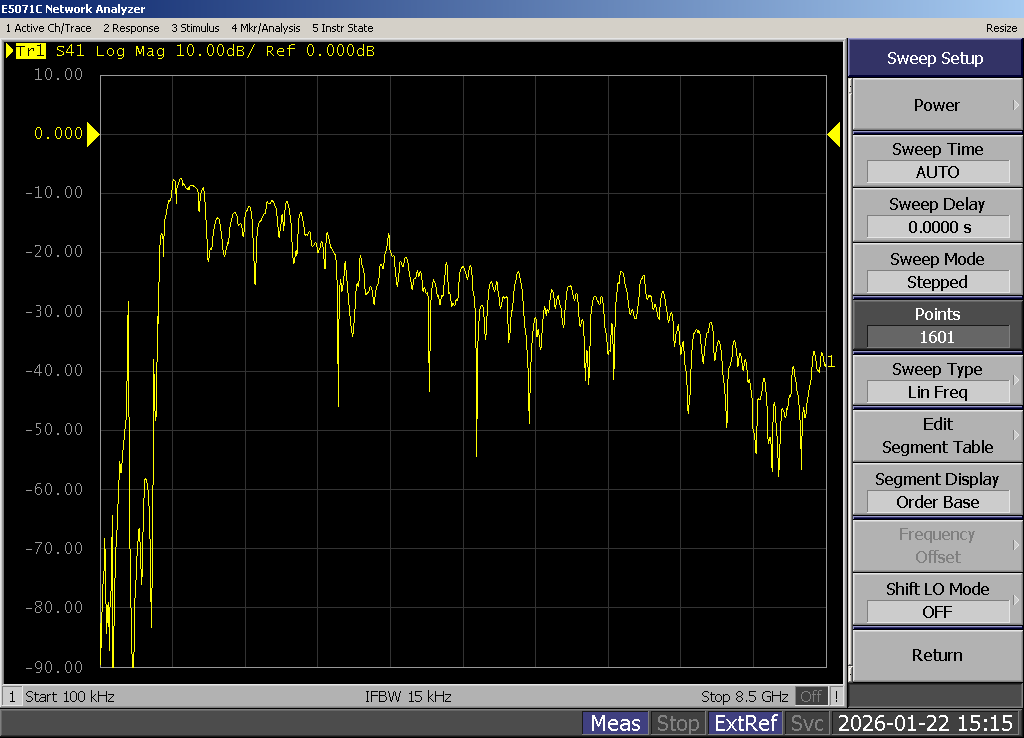This screenshot has width=1024, height=738.
Task: Open Edit Segment Table
Action: (936, 435)
